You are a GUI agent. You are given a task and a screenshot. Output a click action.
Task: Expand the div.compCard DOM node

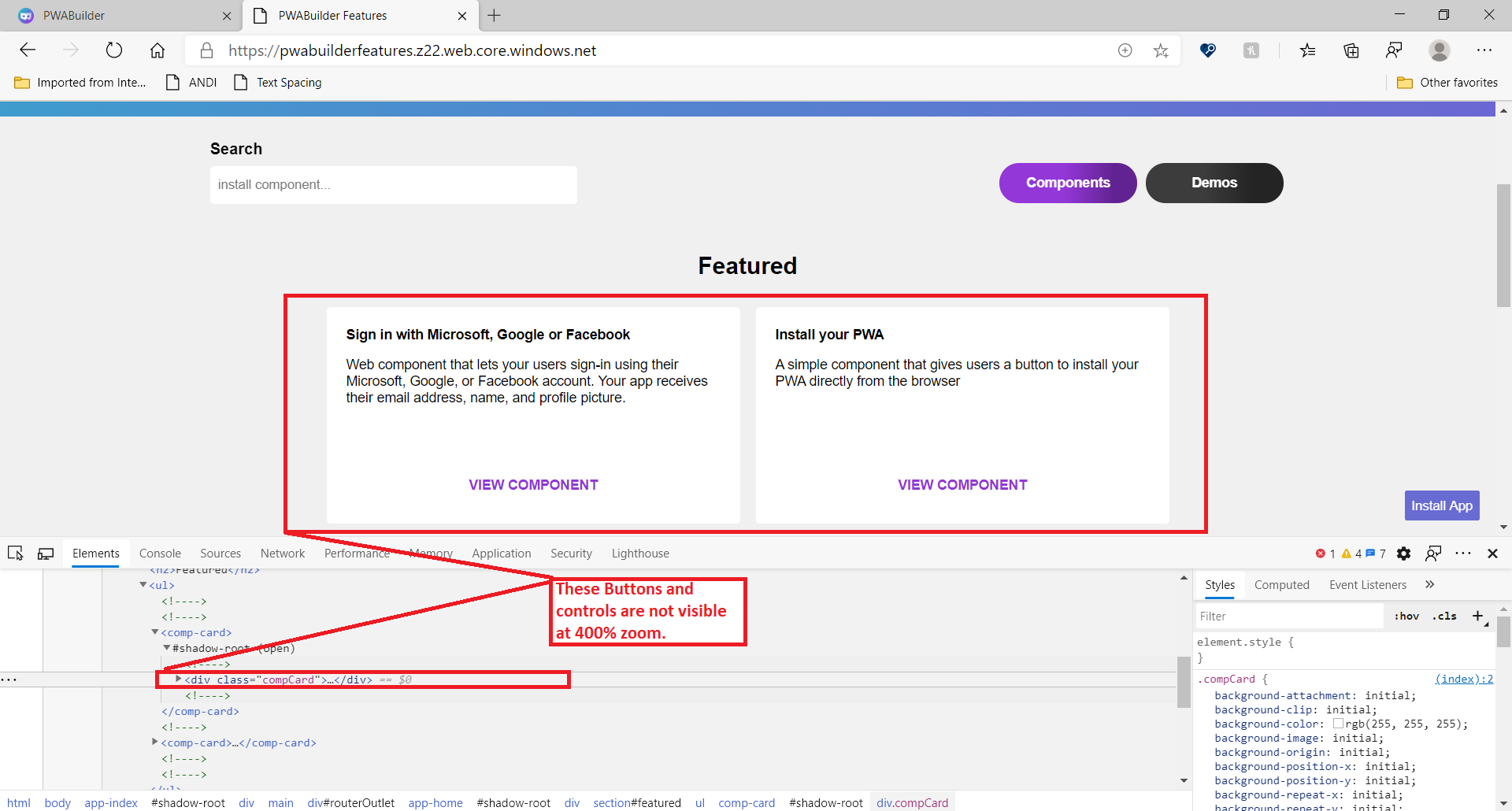point(178,680)
